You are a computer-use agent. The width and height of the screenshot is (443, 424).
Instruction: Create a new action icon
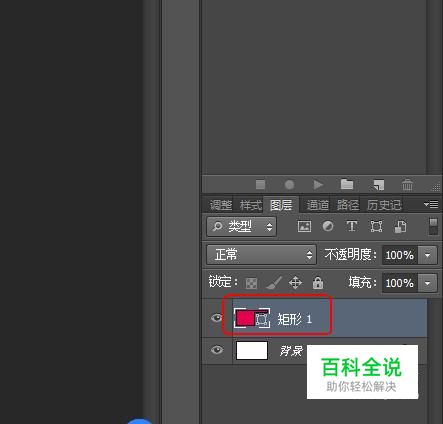(379, 185)
